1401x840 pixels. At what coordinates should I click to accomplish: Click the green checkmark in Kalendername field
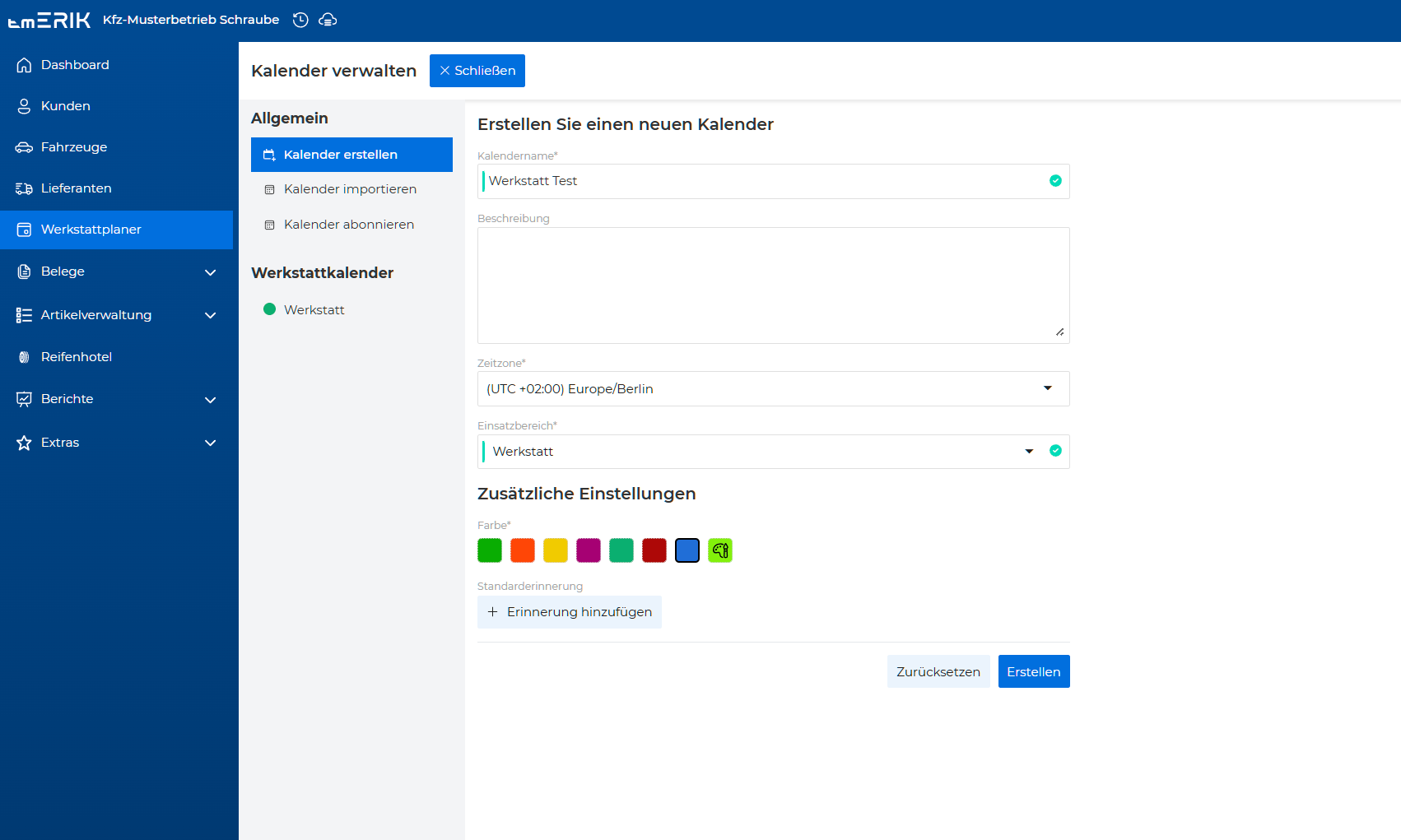point(1055,181)
